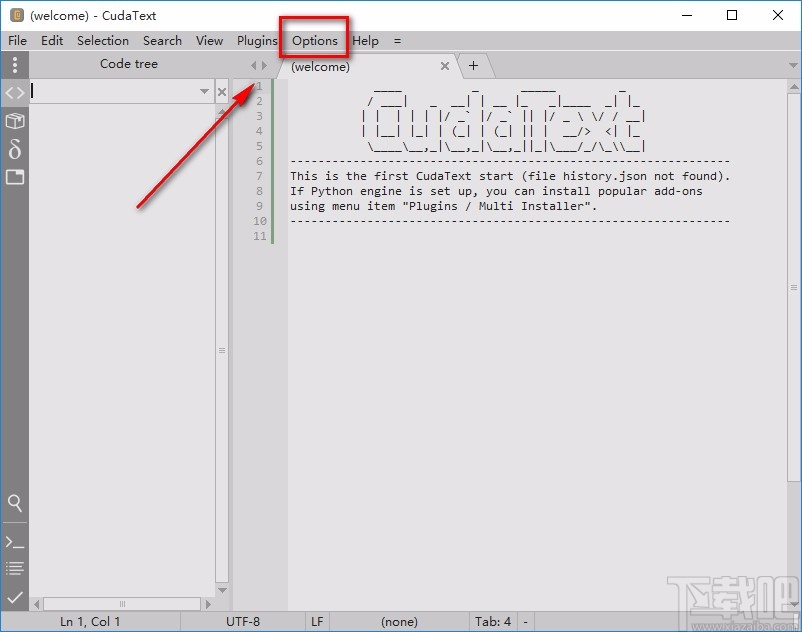Screen dimensions: 802x632
Task: Clear the Code tree filter field
Action: tap(221, 92)
